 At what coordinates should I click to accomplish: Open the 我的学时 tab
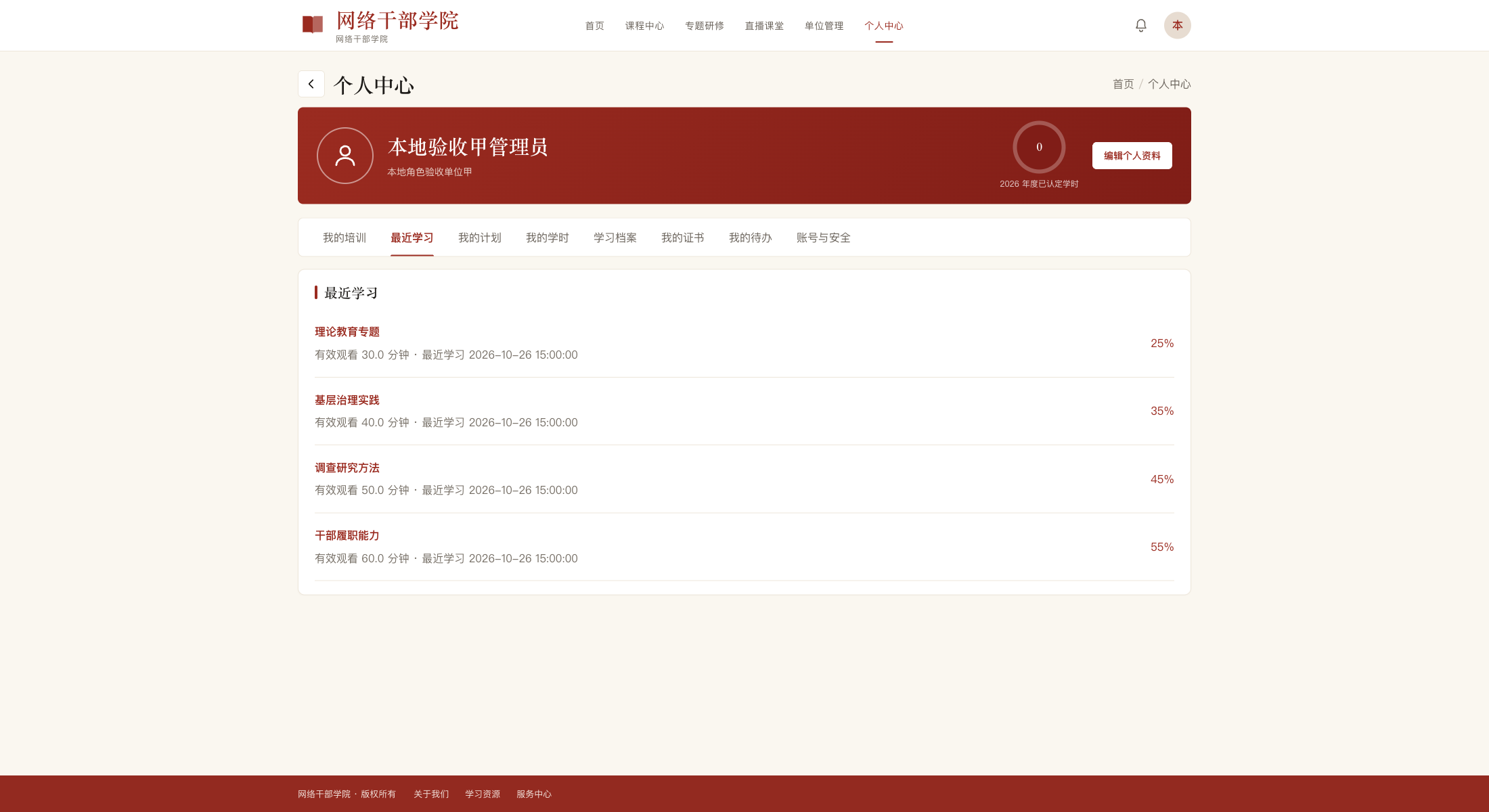[x=548, y=238]
